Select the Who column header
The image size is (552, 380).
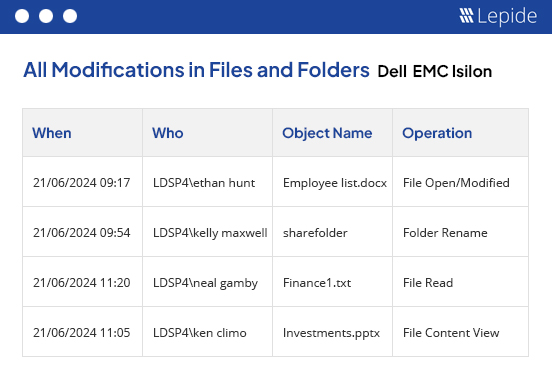[x=168, y=133]
